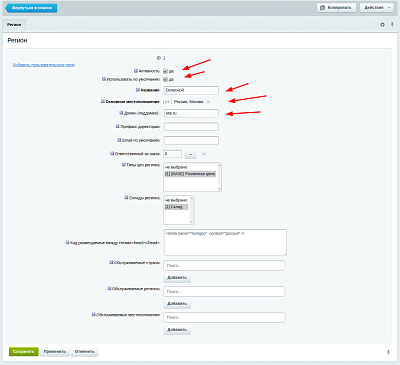Click hint icon beside Название label
Viewport: 400px width, 365px height.
pyautogui.click(x=138, y=90)
